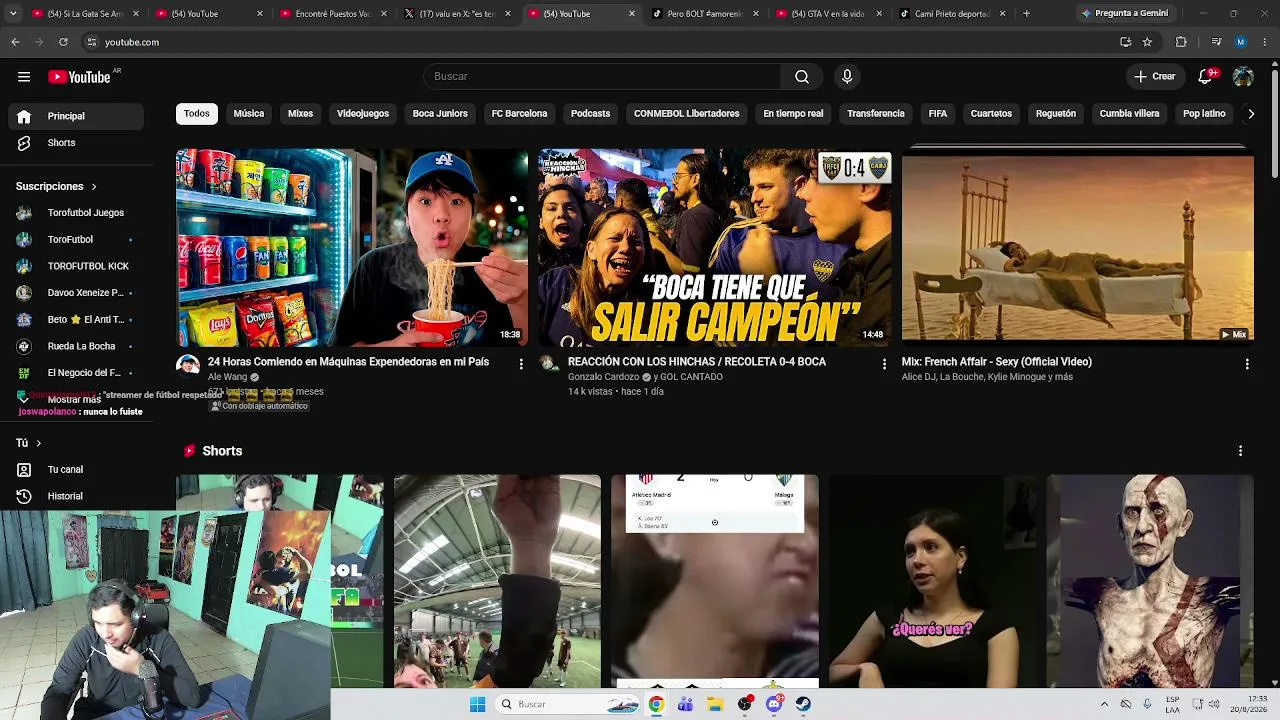Select the CONMEBOL Libertadores chip

tap(687, 114)
